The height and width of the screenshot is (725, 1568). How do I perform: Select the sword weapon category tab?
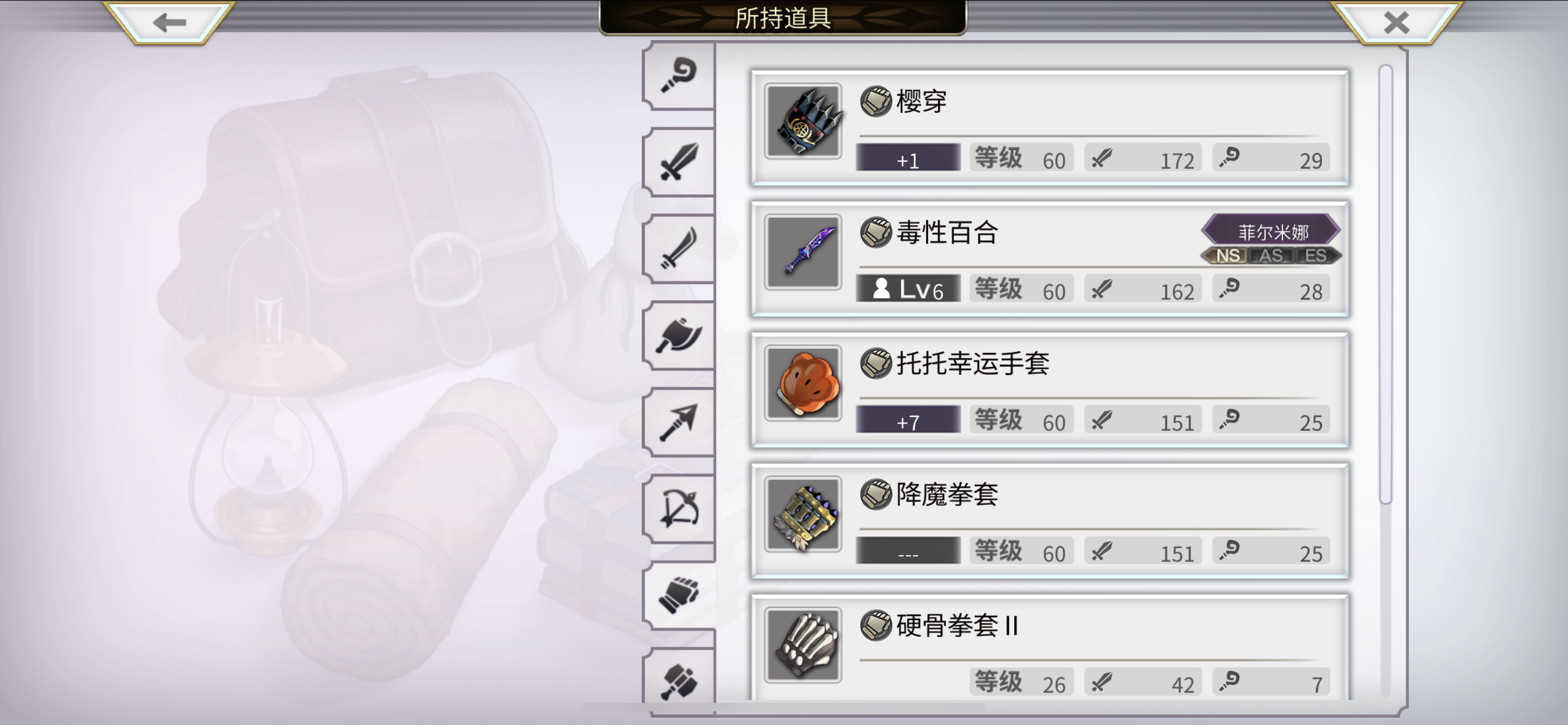[x=678, y=162]
